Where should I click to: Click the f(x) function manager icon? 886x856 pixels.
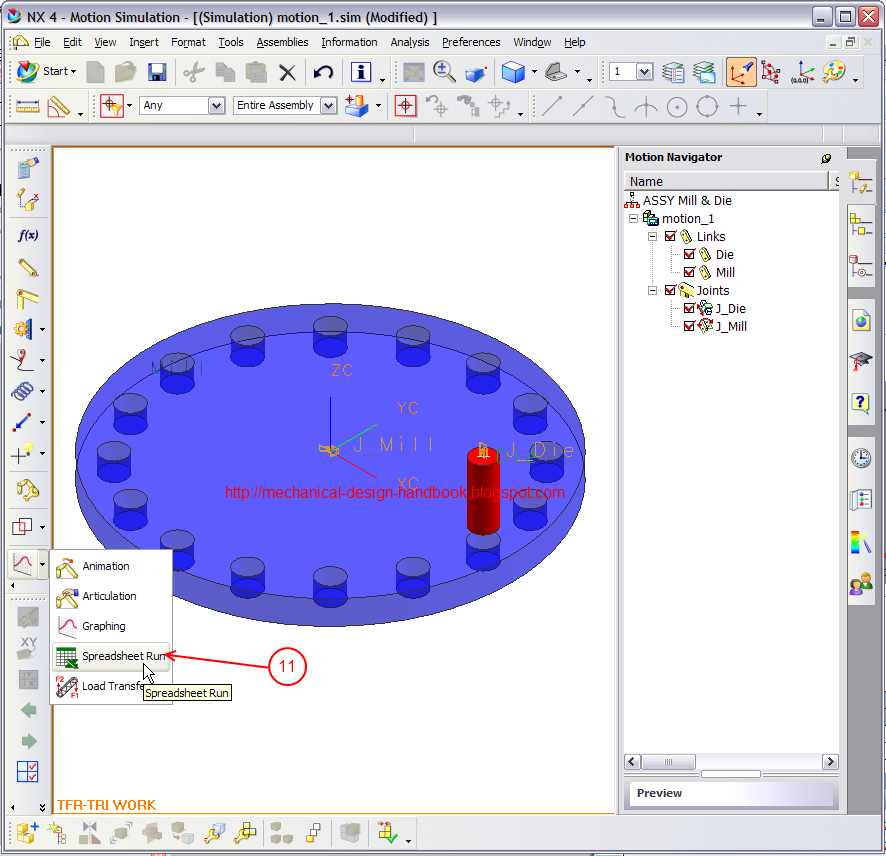tap(28, 235)
